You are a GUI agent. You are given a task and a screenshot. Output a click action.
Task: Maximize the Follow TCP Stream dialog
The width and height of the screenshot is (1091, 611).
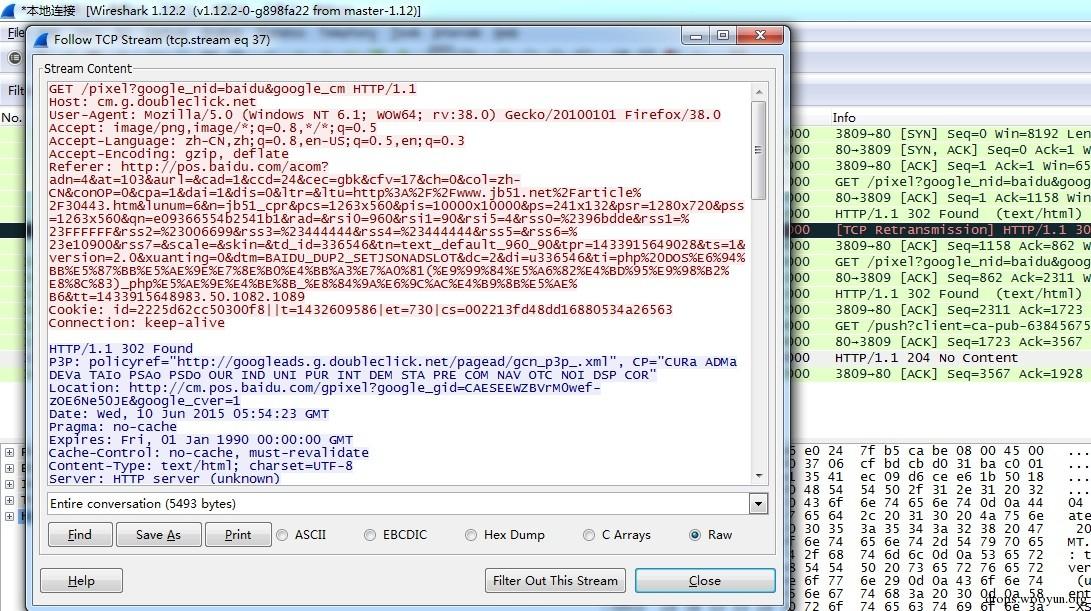coord(723,36)
